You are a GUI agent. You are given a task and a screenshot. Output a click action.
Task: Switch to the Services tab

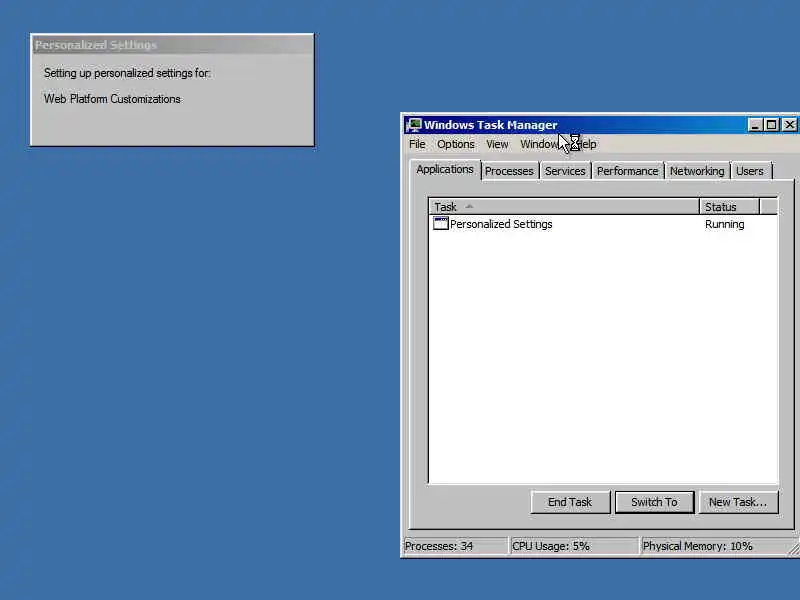tap(565, 171)
